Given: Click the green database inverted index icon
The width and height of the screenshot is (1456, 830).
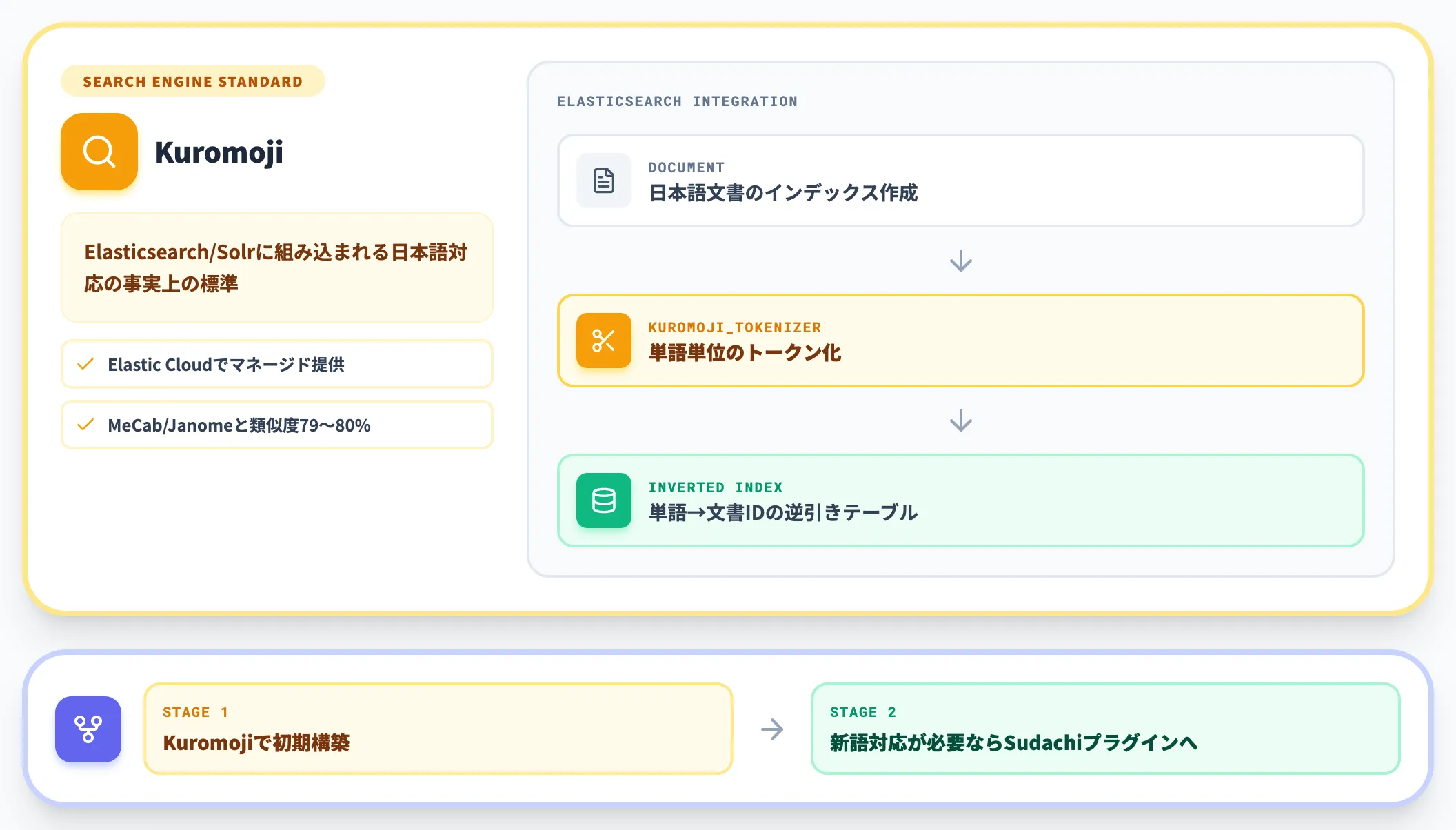Looking at the screenshot, I should (x=604, y=500).
